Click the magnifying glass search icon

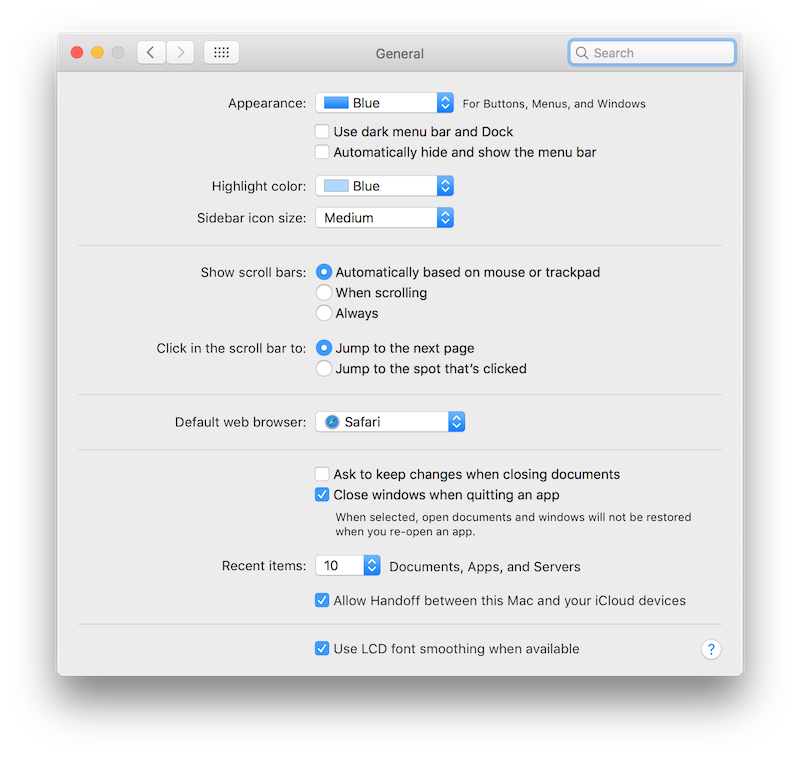point(582,53)
